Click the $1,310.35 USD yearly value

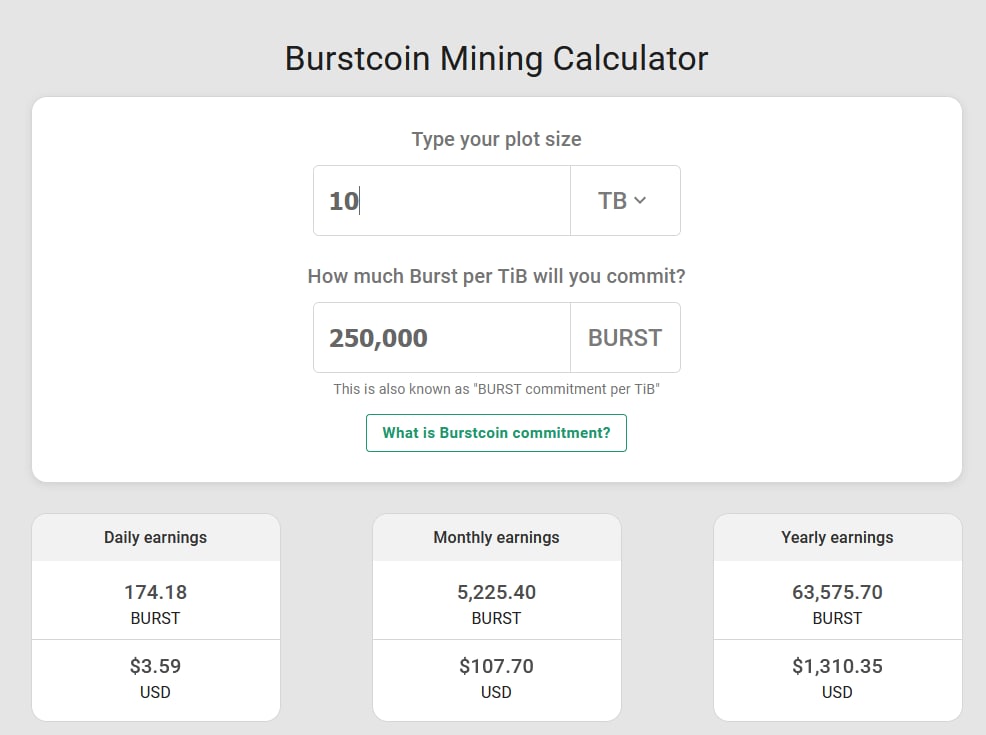pyautogui.click(x=837, y=666)
